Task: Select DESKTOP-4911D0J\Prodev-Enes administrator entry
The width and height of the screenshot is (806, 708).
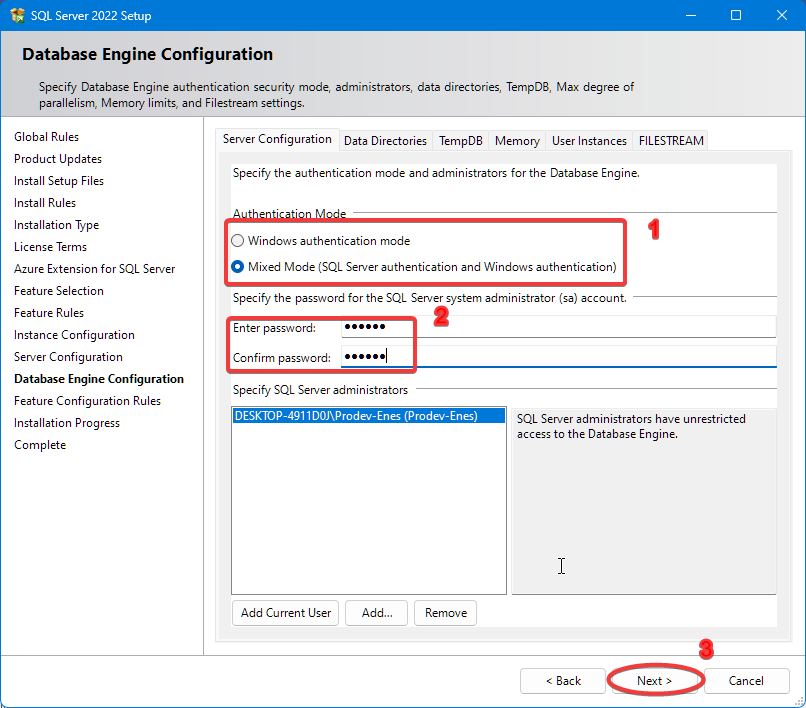Action: pos(369,415)
